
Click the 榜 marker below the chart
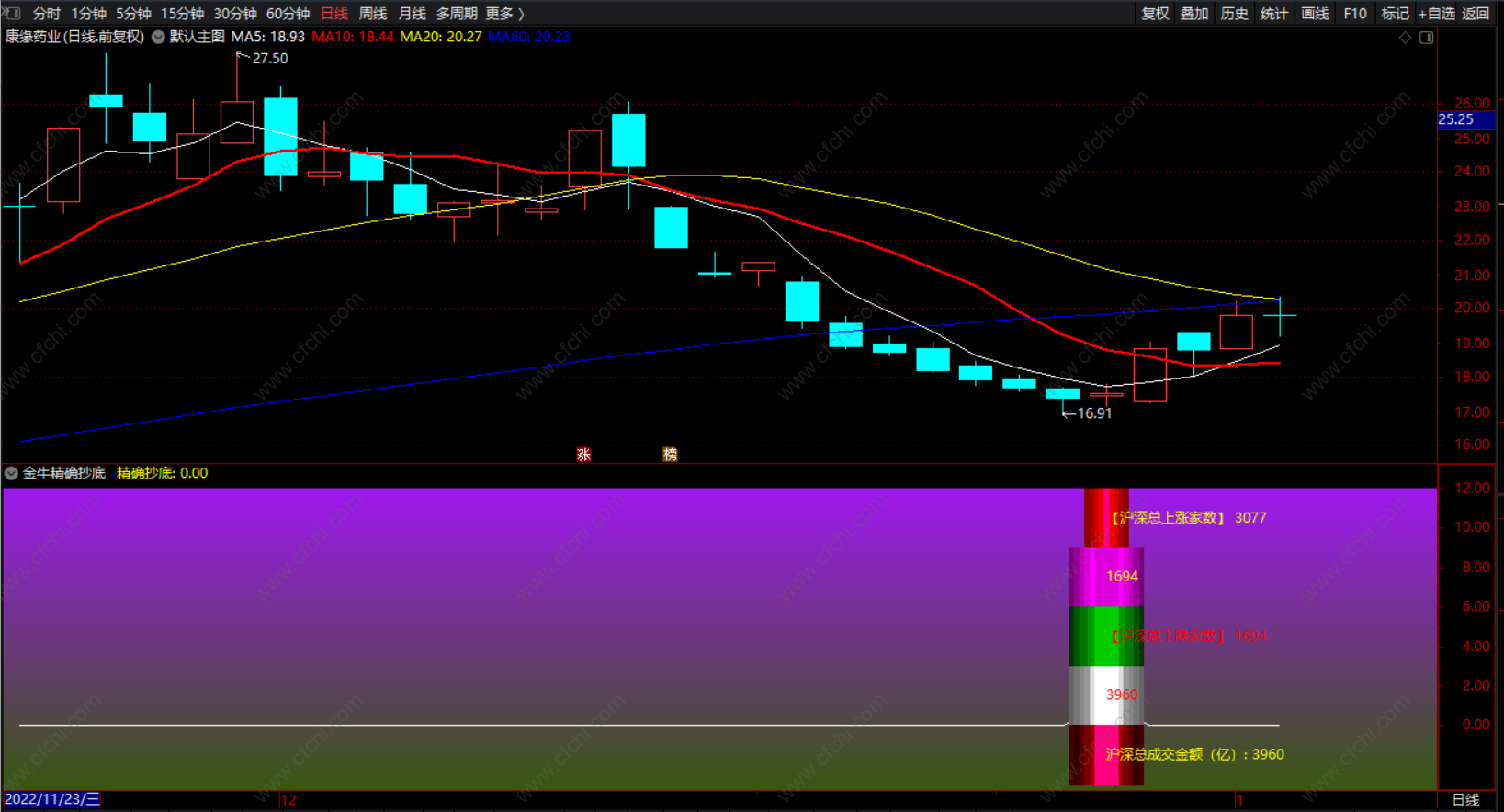click(x=670, y=455)
